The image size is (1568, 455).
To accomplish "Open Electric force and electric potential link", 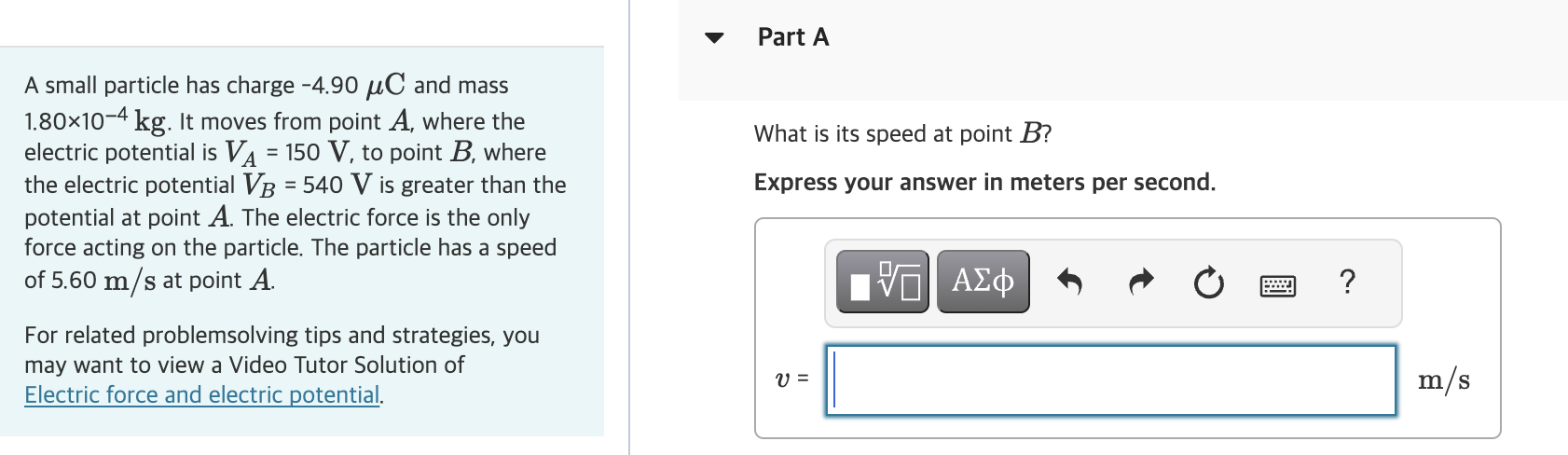I will pyautogui.click(x=202, y=395).
